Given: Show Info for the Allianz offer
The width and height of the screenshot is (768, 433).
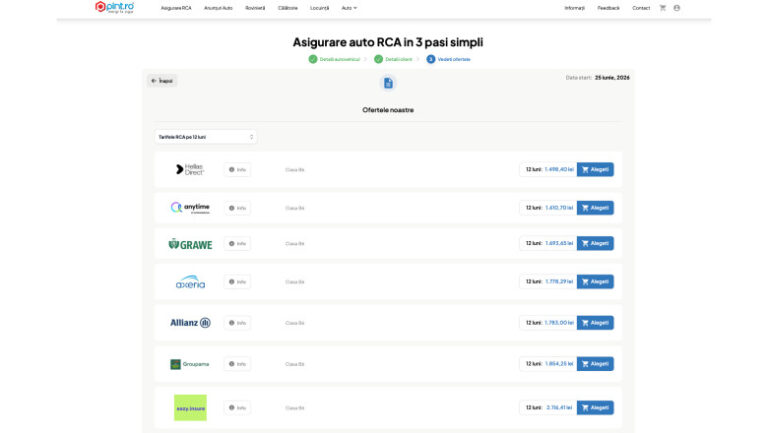Looking at the screenshot, I should [x=238, y=323].
